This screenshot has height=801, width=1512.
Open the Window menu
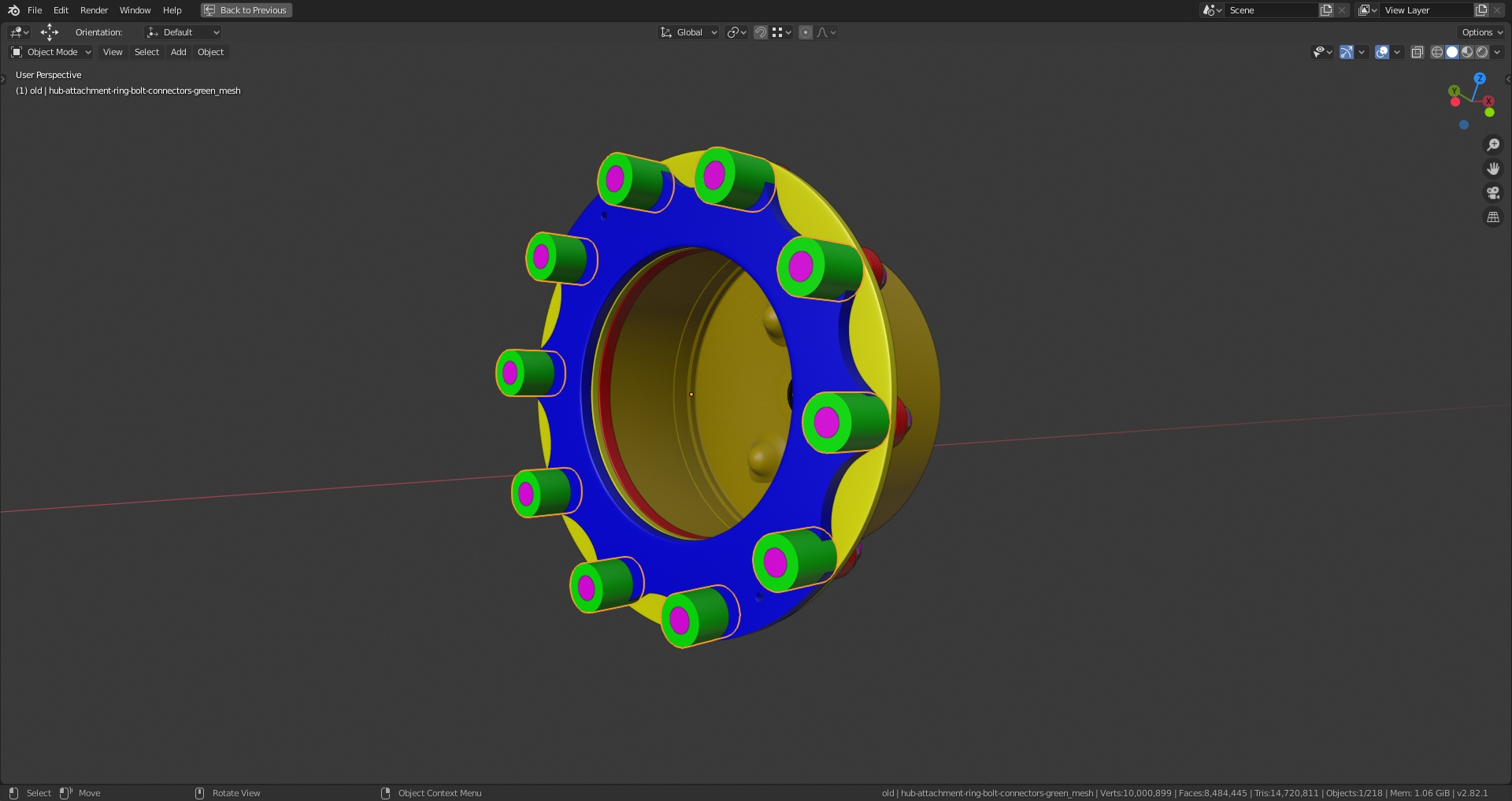coord(135,10)
